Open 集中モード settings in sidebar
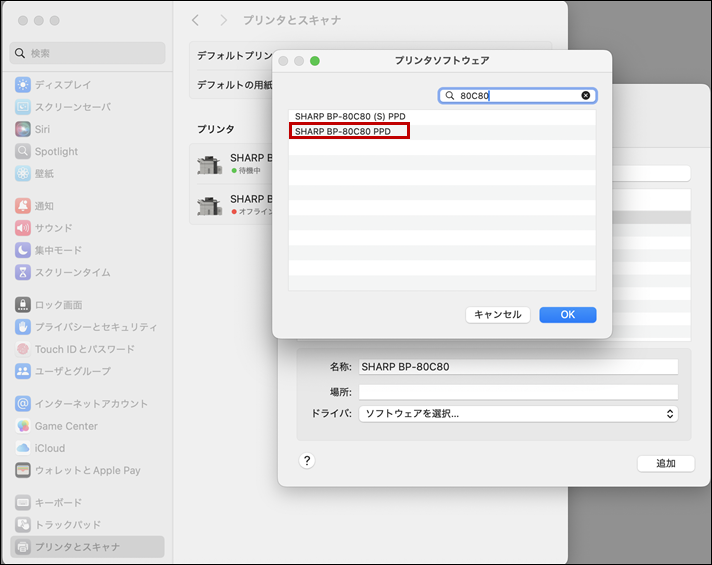 click(48, 250)
